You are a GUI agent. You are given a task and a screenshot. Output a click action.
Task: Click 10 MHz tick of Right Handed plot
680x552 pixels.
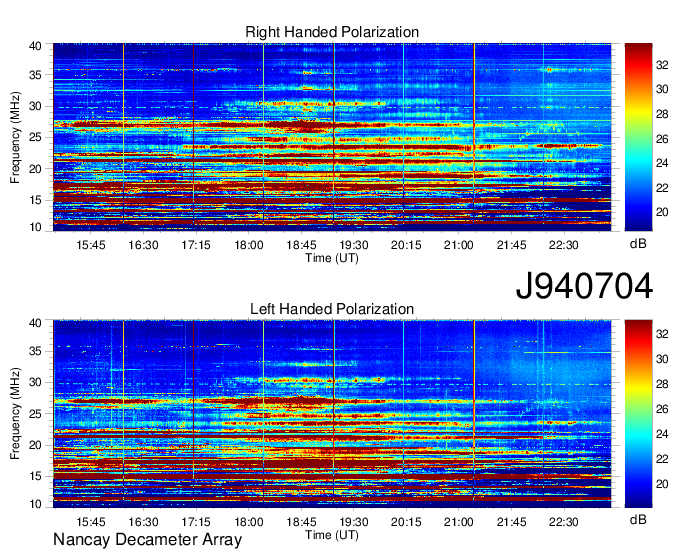click(x=35, y=227)
